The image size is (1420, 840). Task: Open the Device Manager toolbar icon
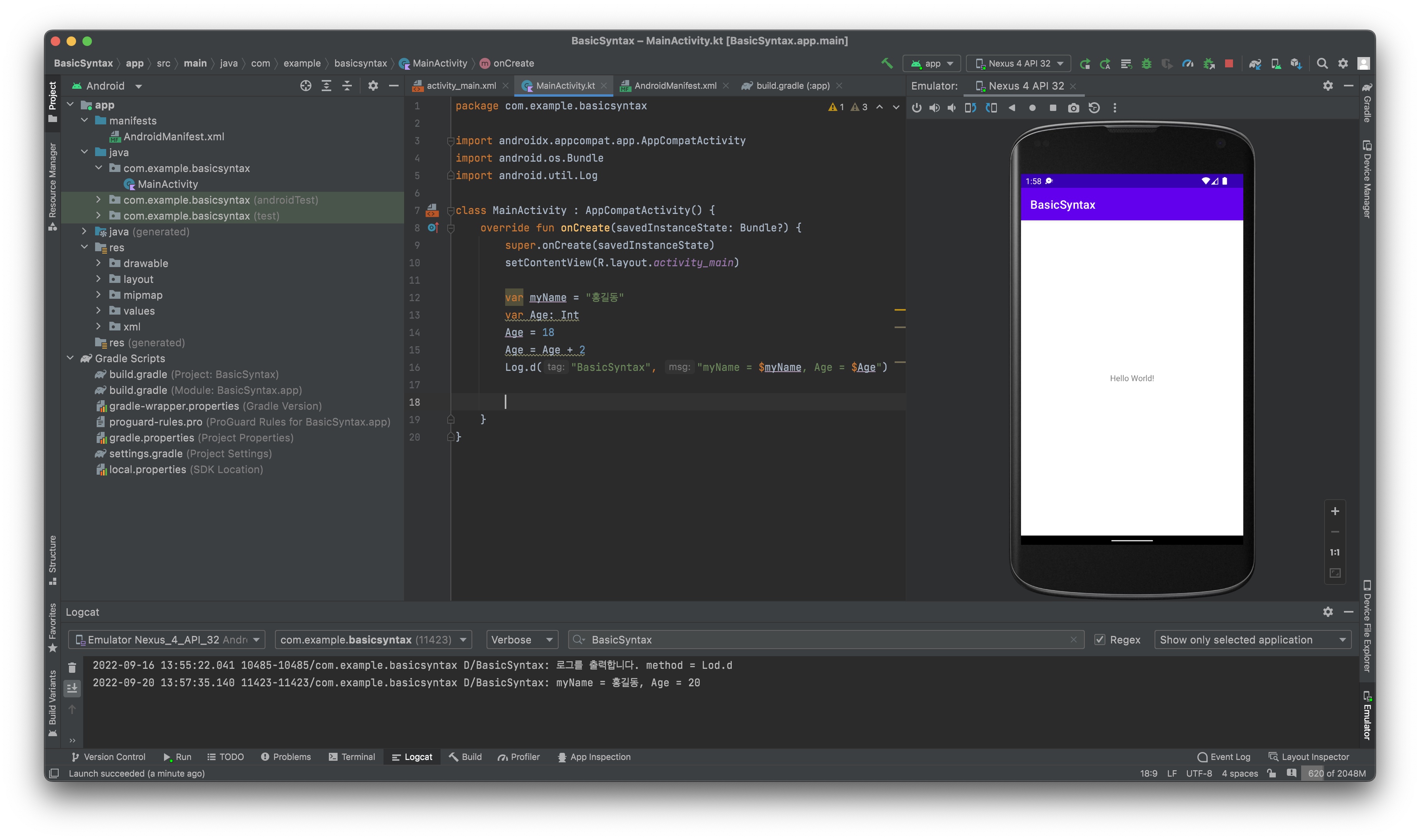[x=1276, y=63]
